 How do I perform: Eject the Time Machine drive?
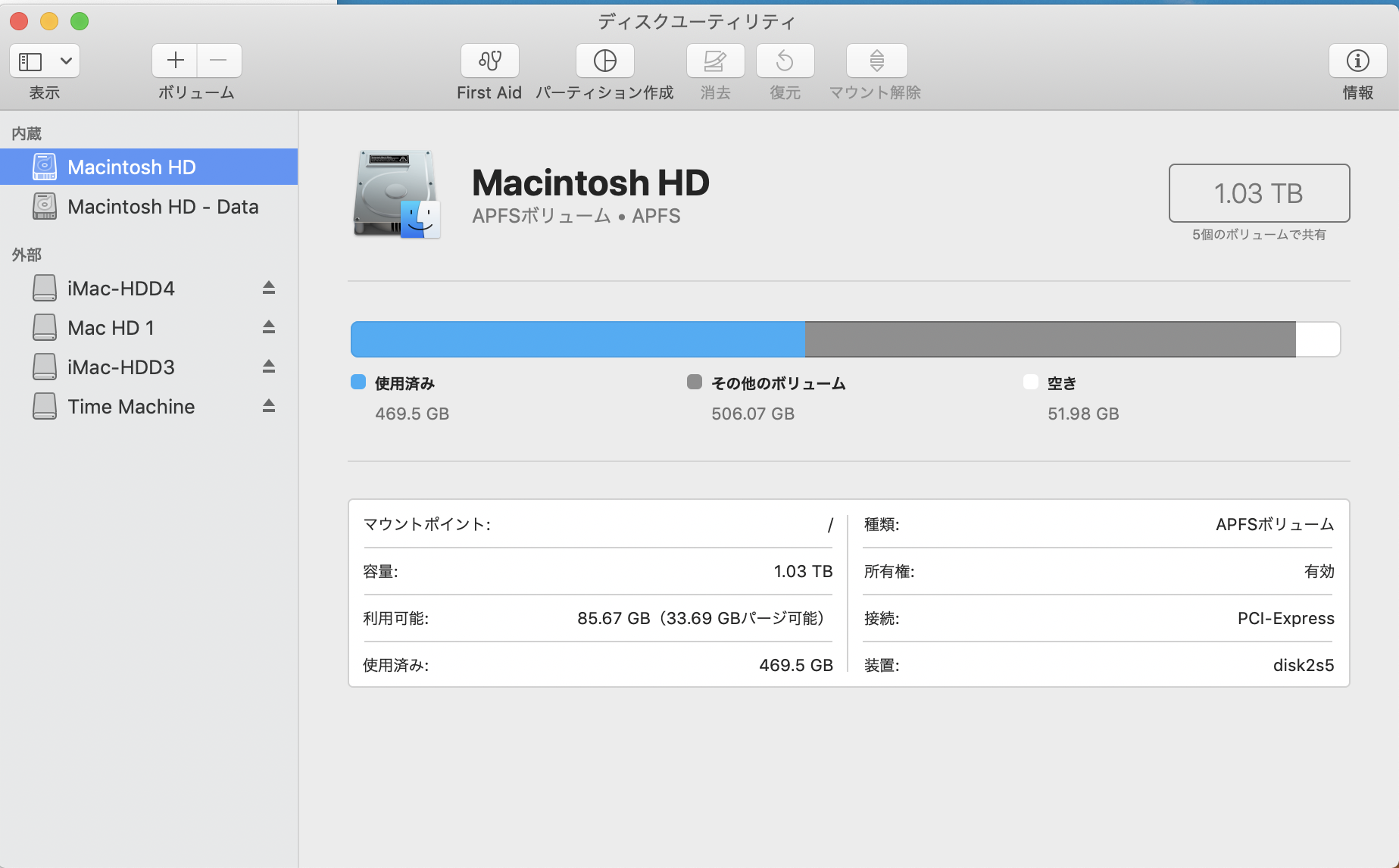pos(269,406)
